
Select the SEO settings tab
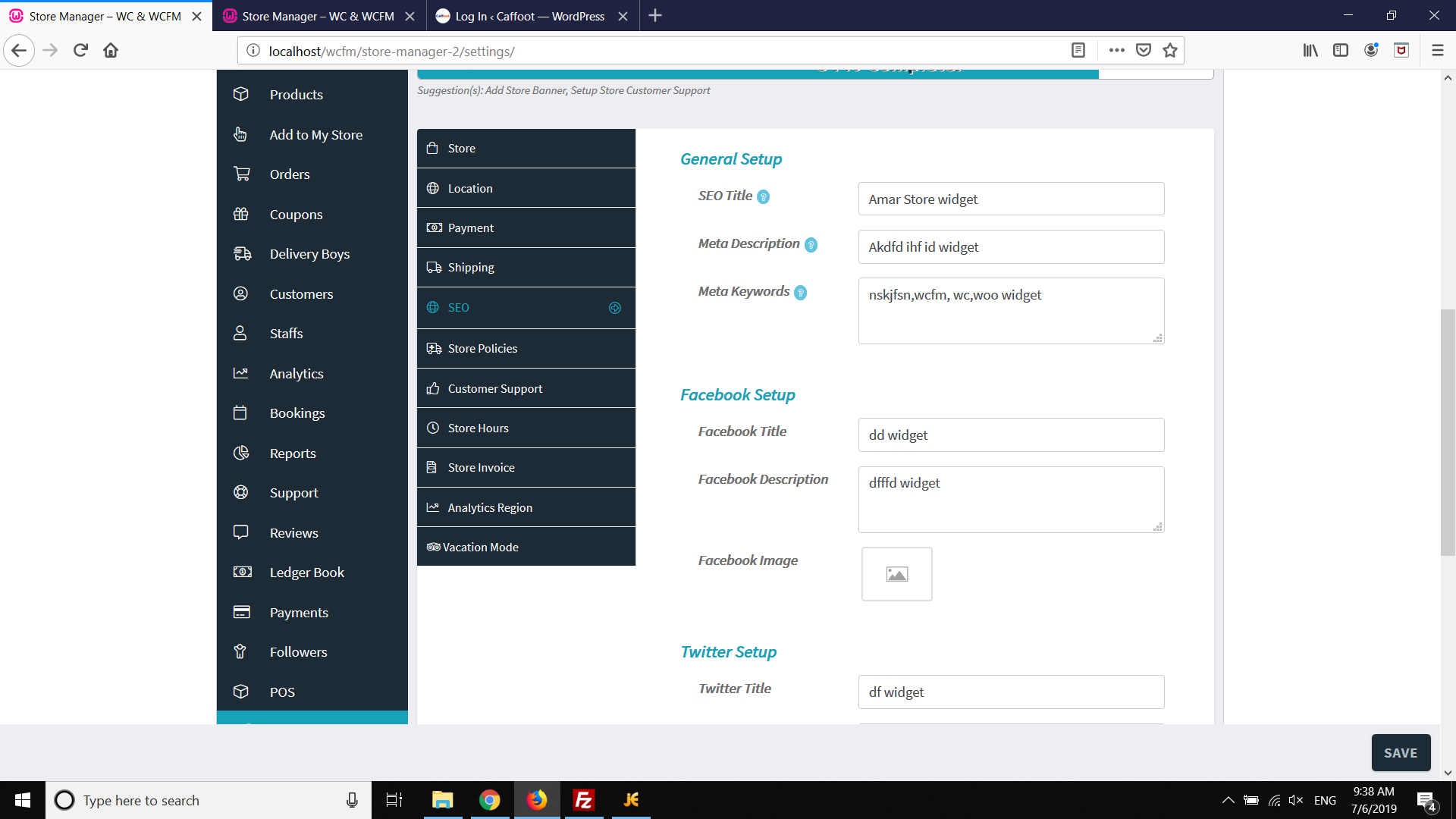click(526, 308)
